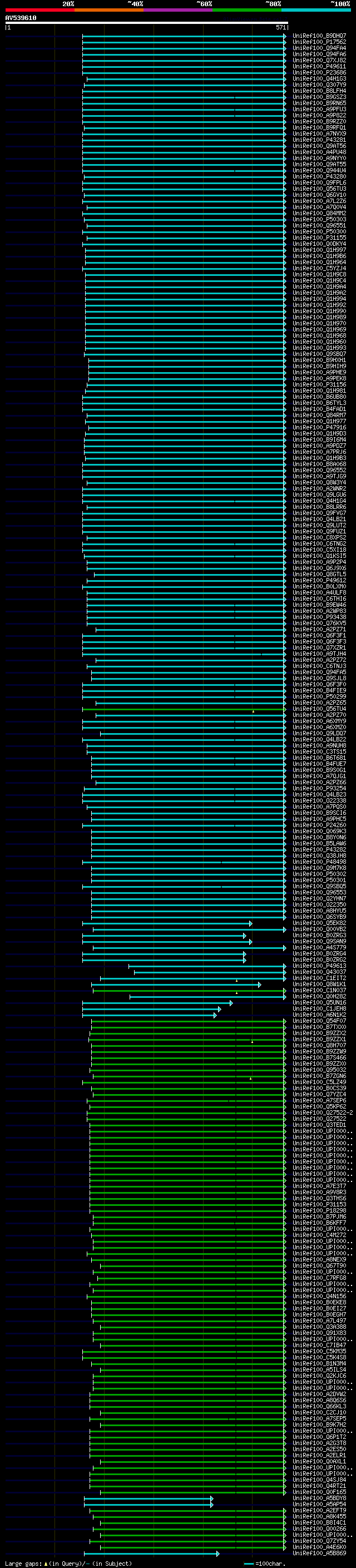Screen dimensions: 356x1568
Task: Click the green ~80% color scale segment
Action: pyautogui.click(x=246, y=10)
